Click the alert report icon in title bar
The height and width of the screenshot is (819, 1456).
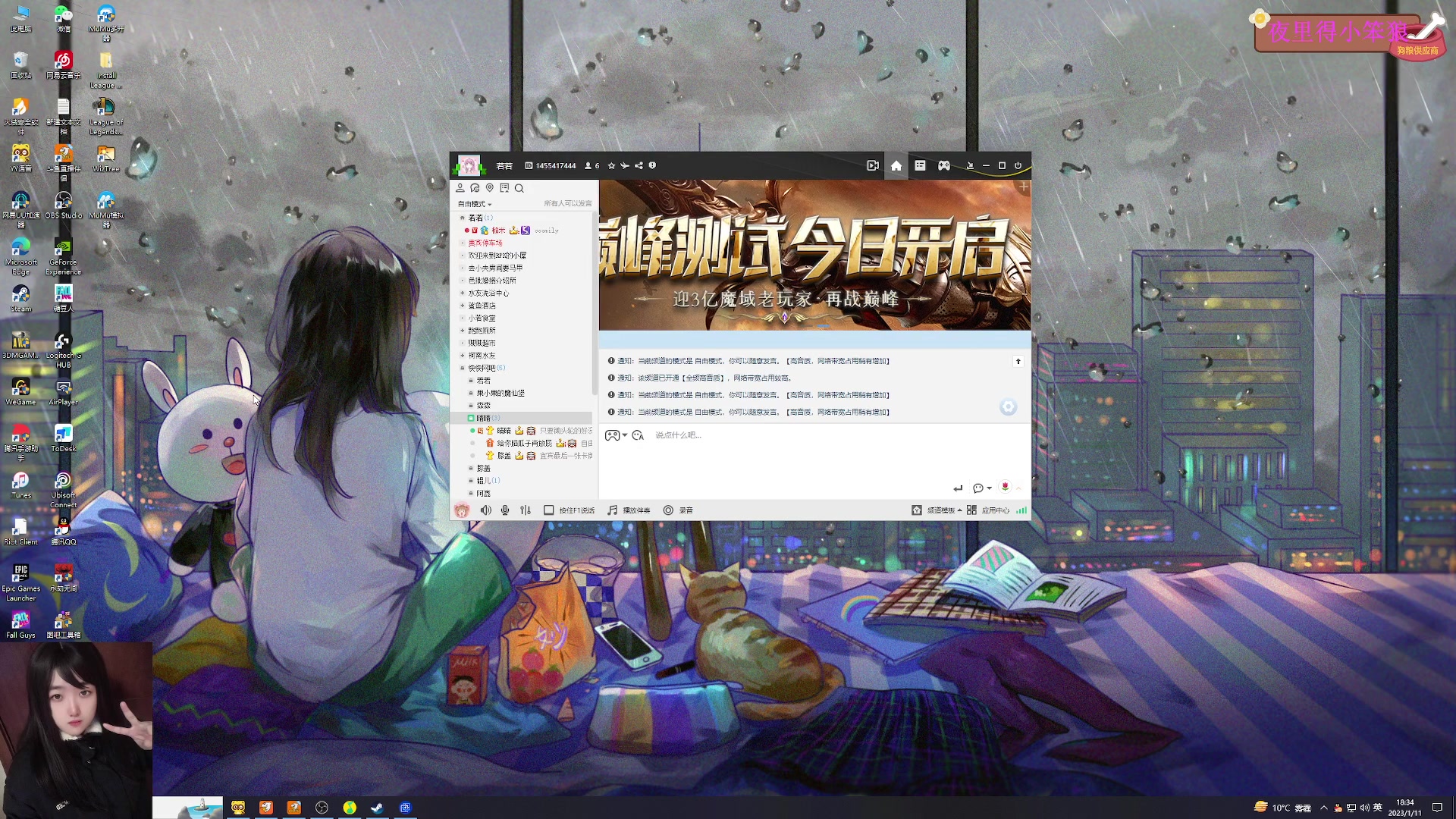[652, 165]
